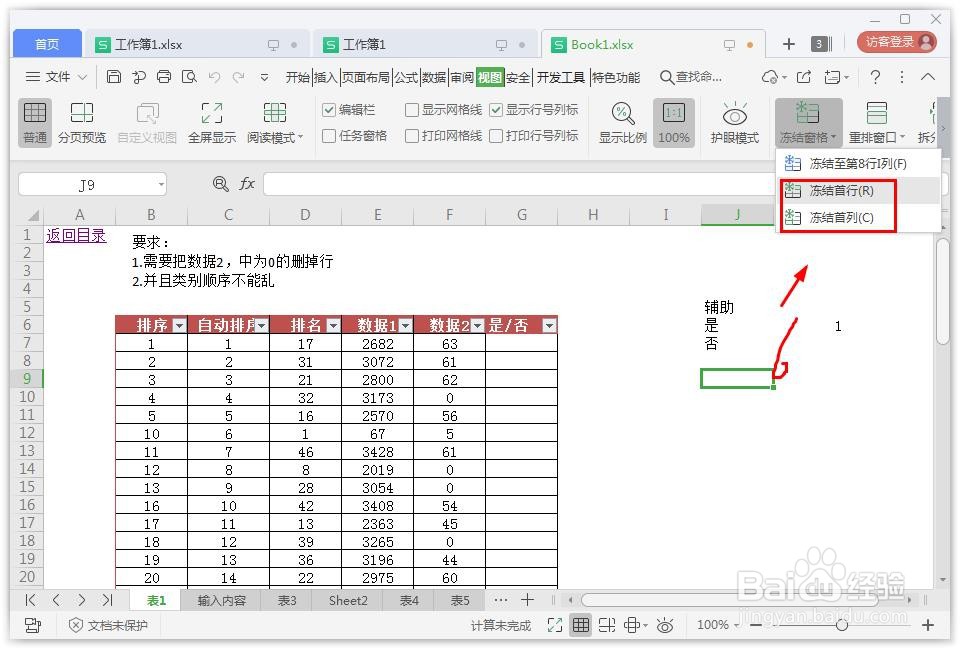The height and width of the screenshot is (649, 960).
Task: Switch to the Sheet2 sheet tab
Action: click(x=347, y=600)
